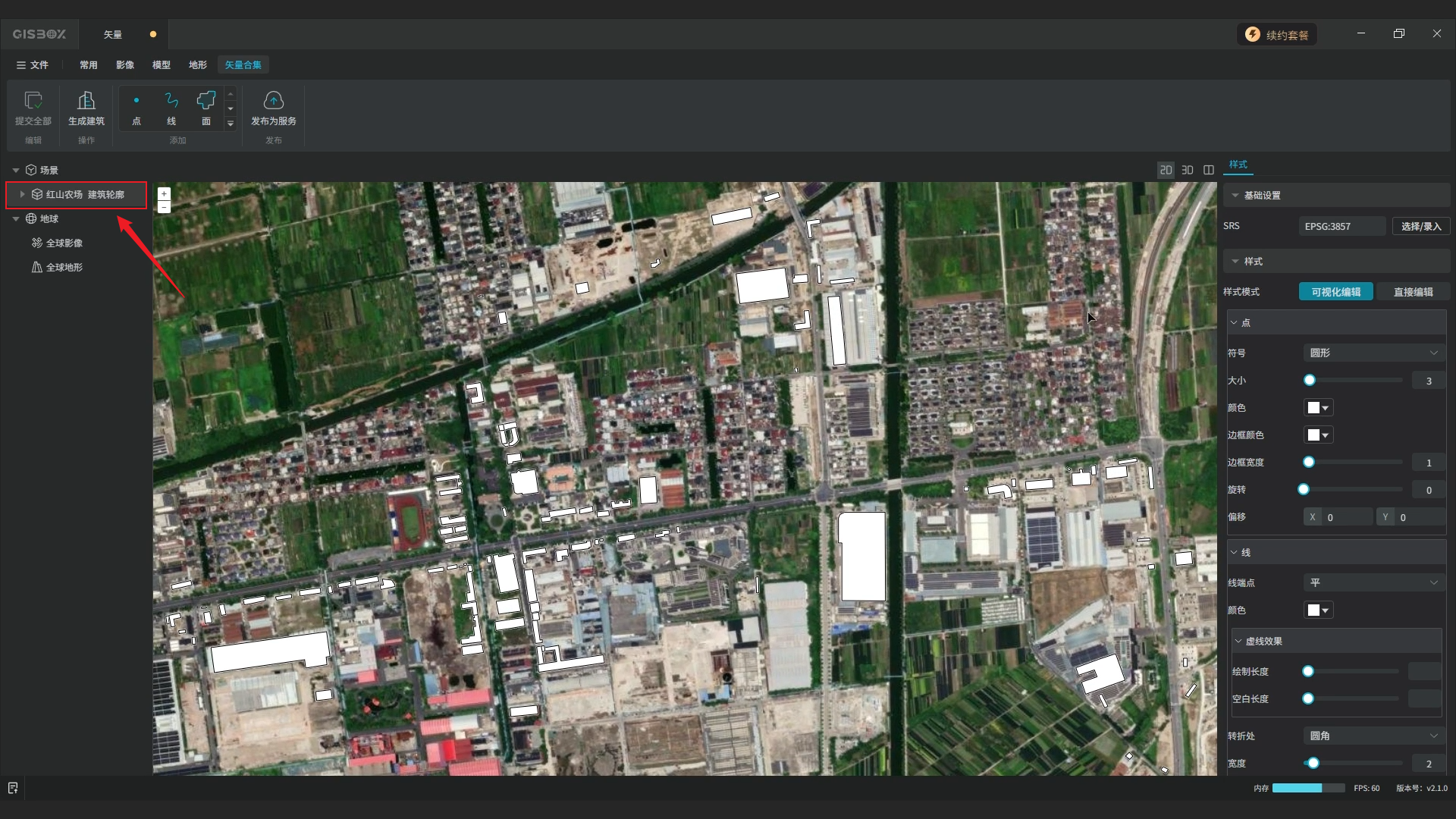The width and height of the screenshot is (1456, 819).
Task: Select the Add Polygon (面) tool
Action: [x=206, y=107]
